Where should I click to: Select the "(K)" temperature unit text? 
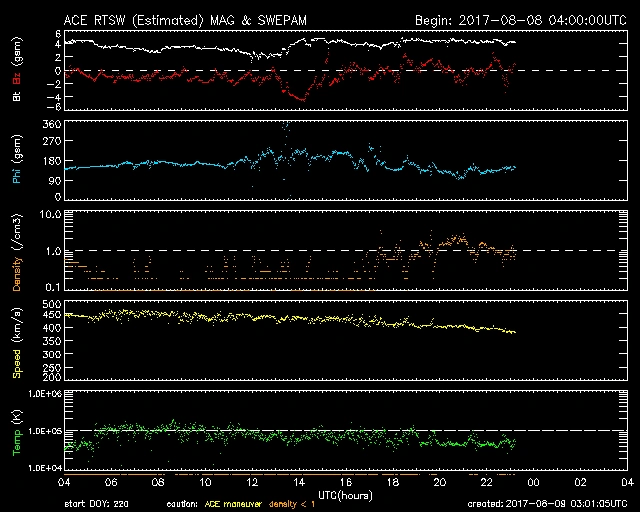coord(17,417)
